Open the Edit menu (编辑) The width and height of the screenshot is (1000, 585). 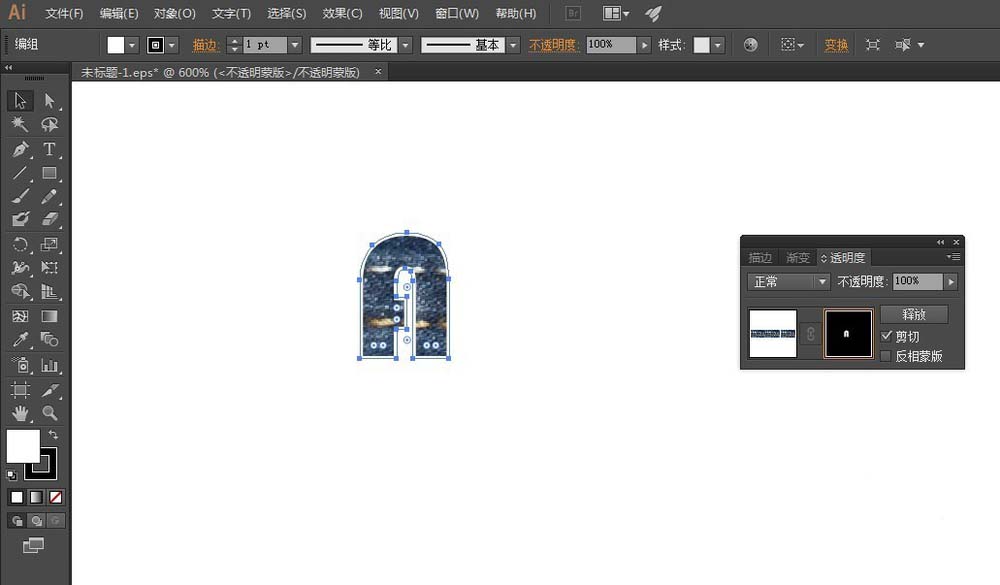pyautogui.click(x=119, y=13)
